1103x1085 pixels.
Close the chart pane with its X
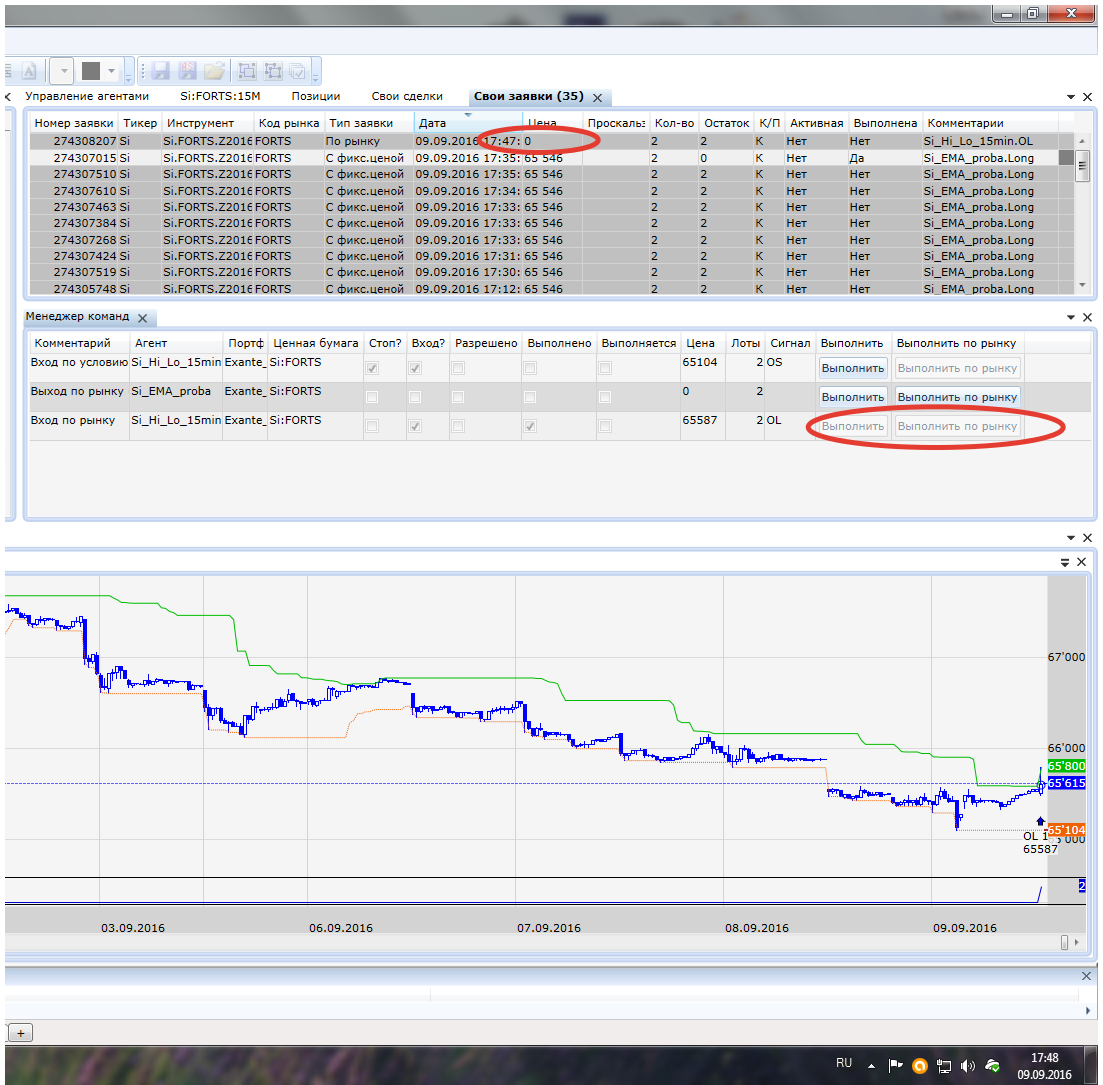click(x=1081, y=562)
